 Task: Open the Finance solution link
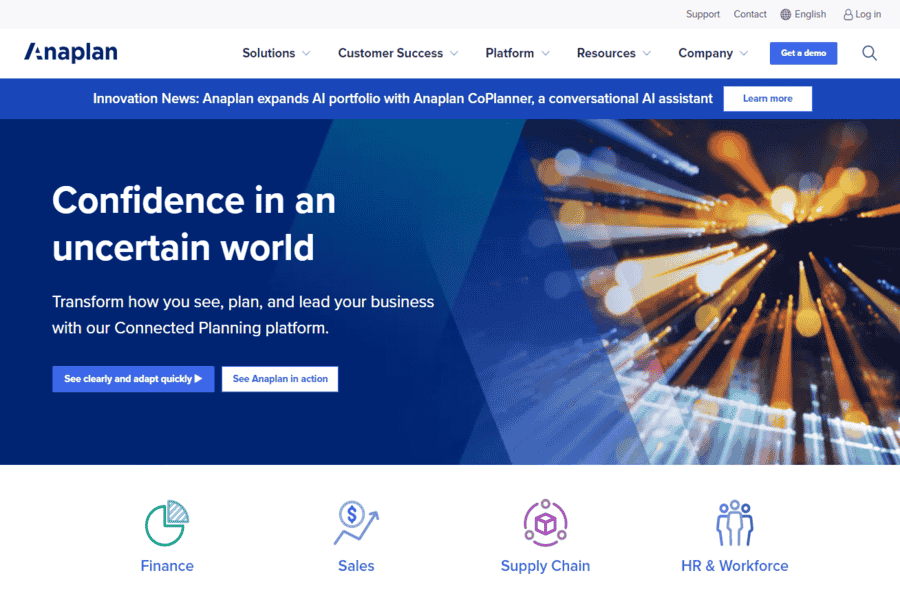pyautogui.click(x=167, y=566)
